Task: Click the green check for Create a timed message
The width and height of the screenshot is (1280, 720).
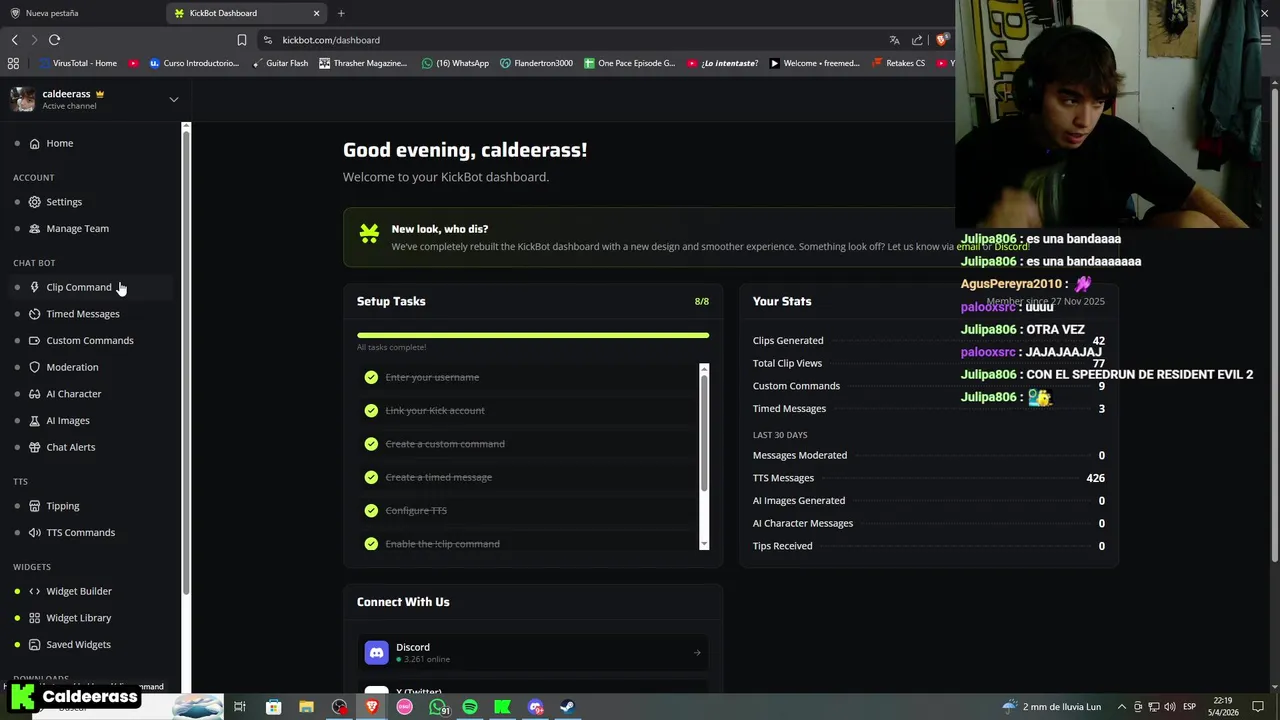Action: click(371, 477)
